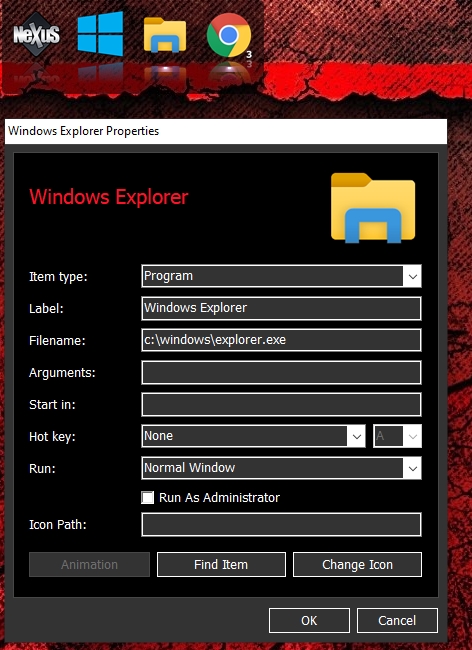Toggle the Run As Administrator checkbox
The height and width of the screenshot is (650, 472).
click(148, 497)
